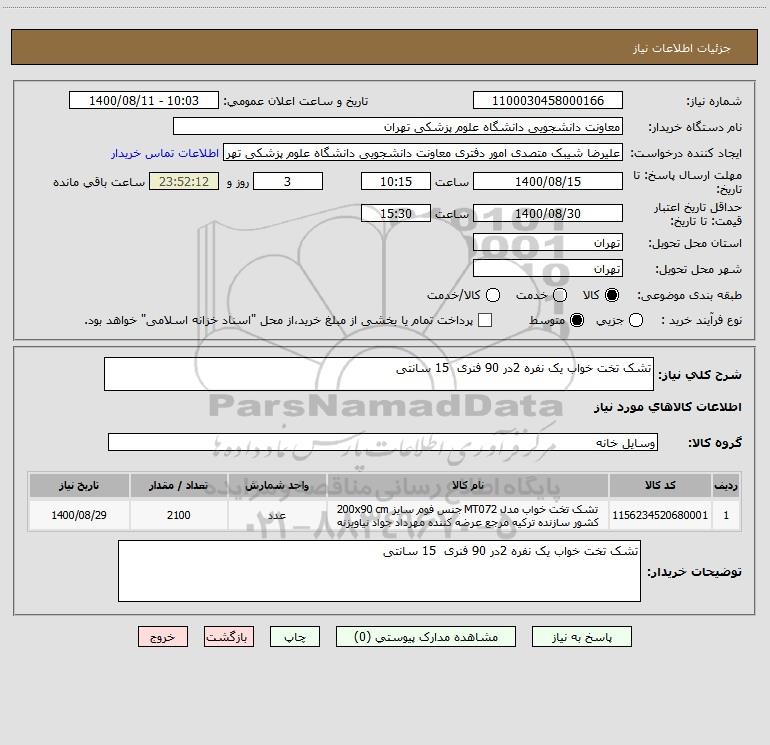Click the استان محل تحویل field تهران
This screenshot has width=770, height=745.
click(x=548, y=242)
